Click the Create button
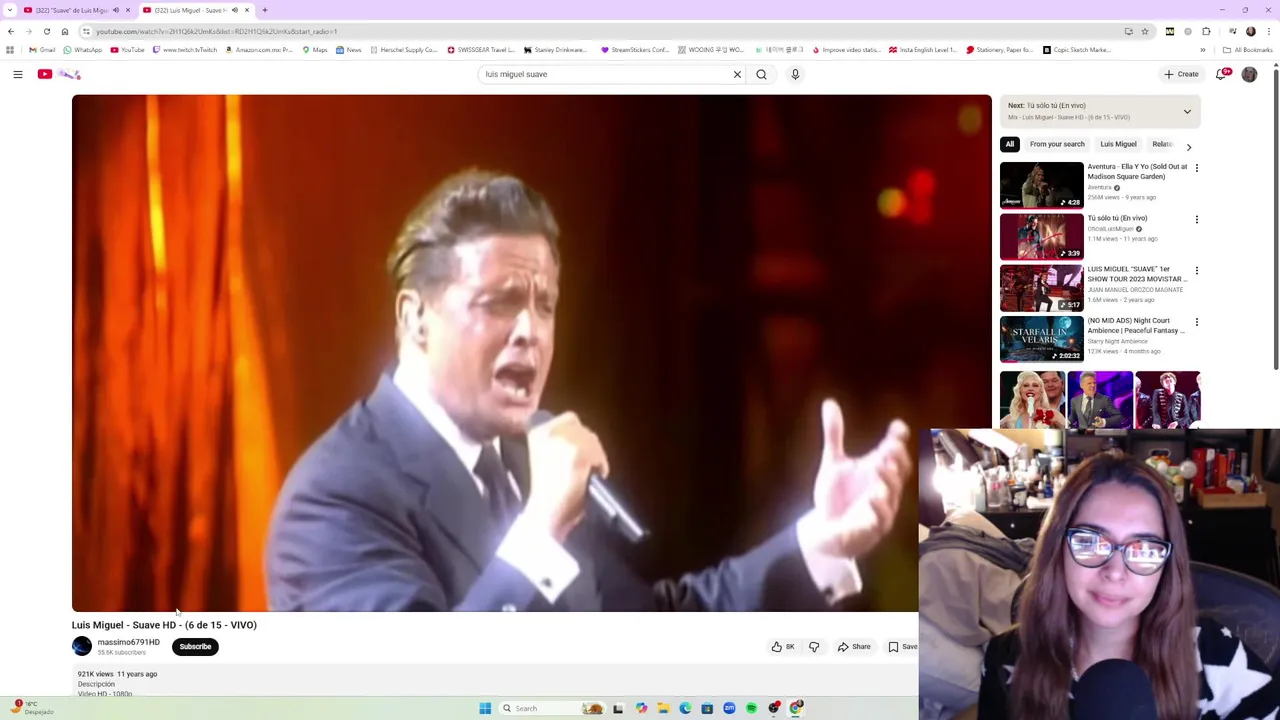Screen dimensions: 1280x720 1181,74
